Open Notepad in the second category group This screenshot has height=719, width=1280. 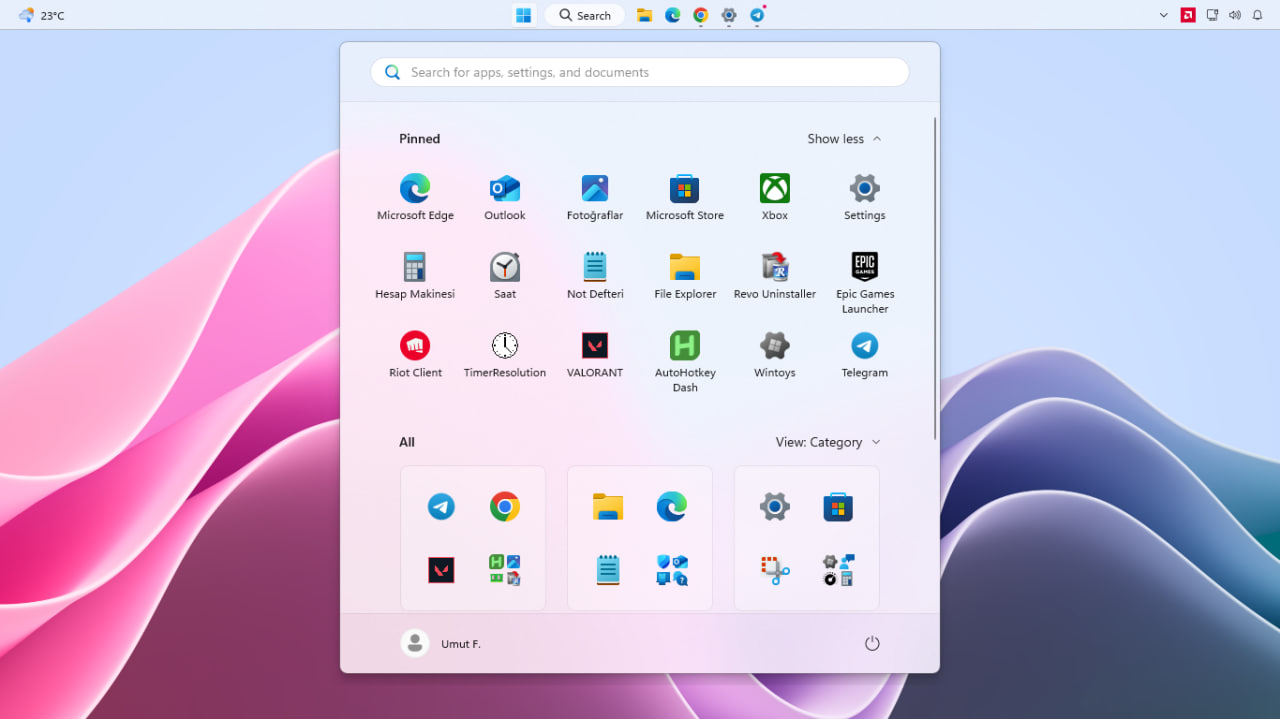pyautogui.click(x=608, y=570)
